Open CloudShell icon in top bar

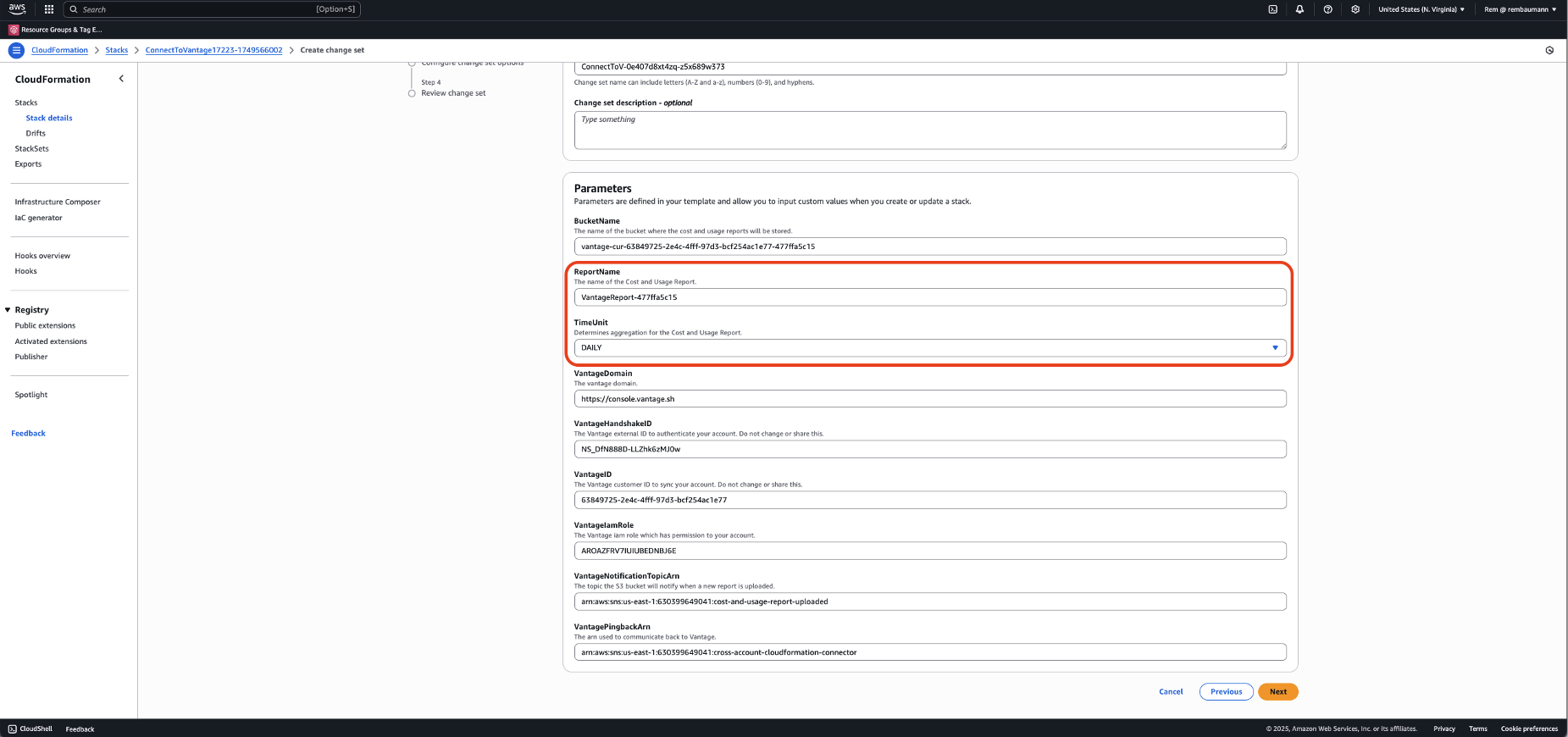[1272, 9]
